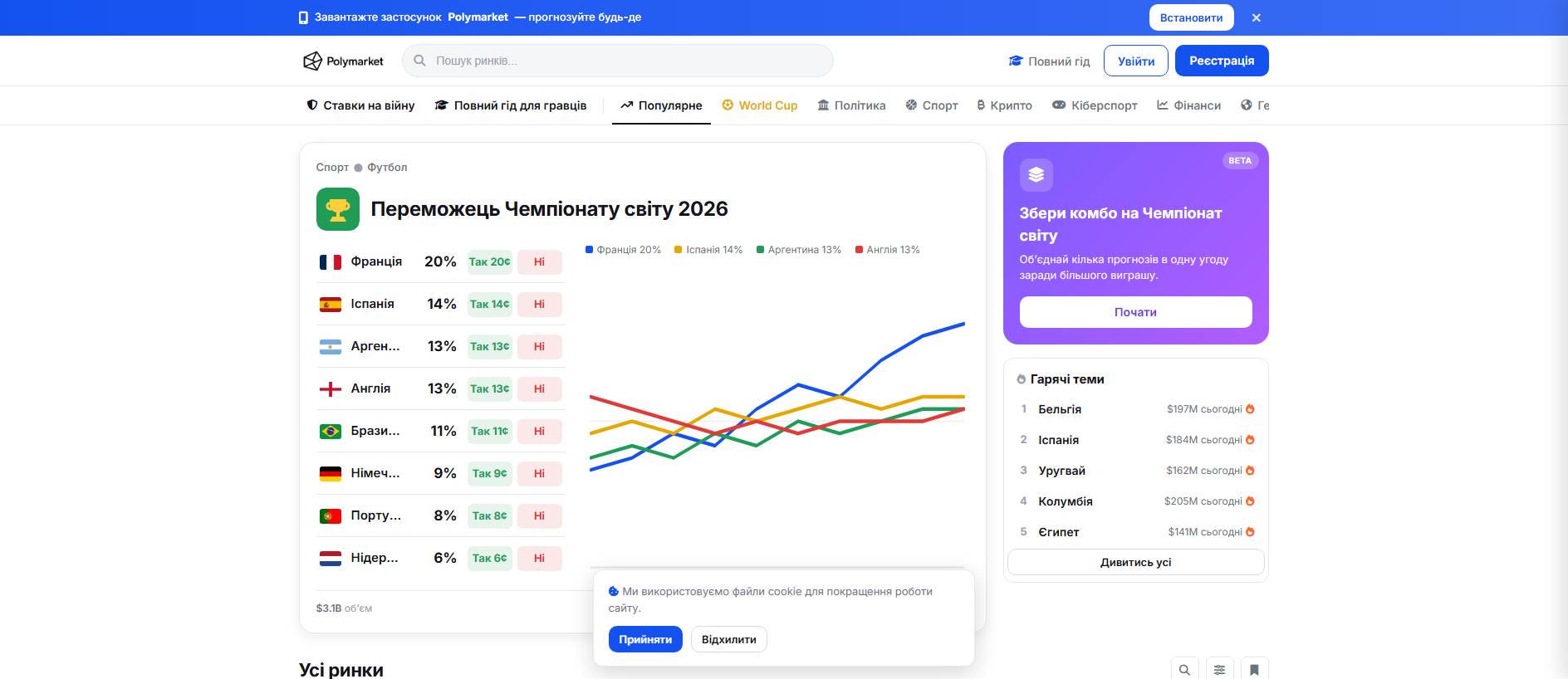
Task: Focus the Пошук ринків search field
Action: 617,61
